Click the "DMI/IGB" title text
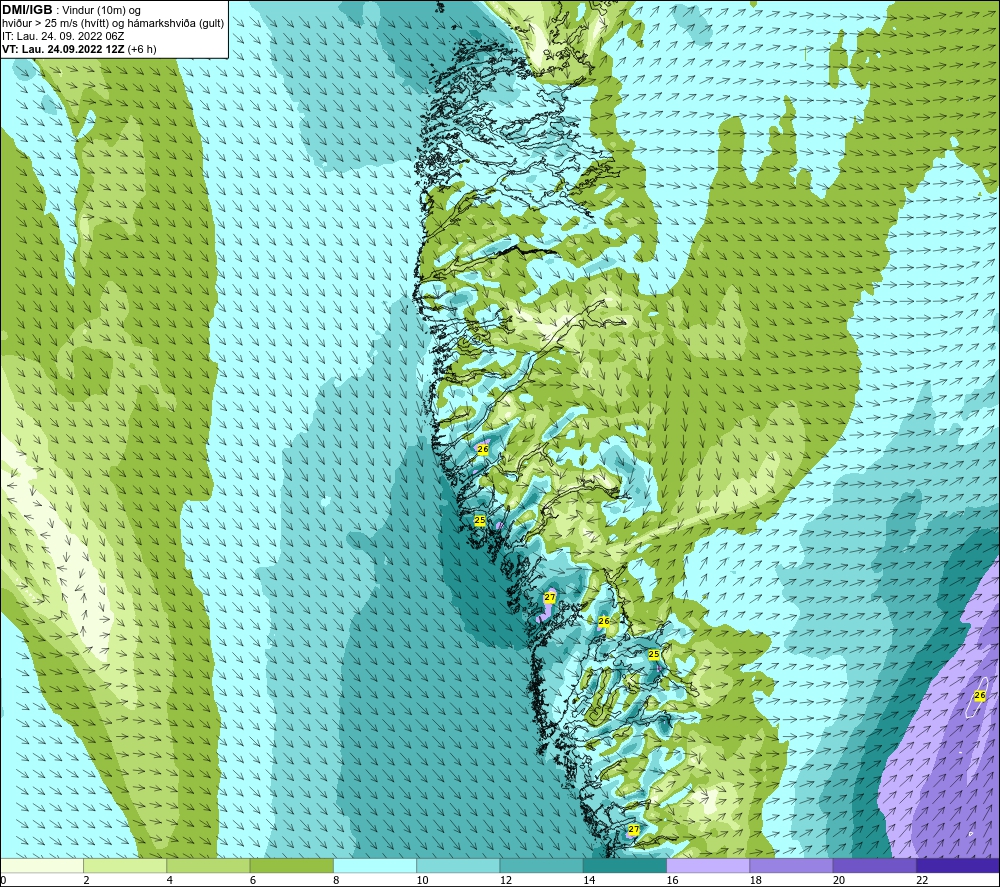Screen dimensions: 1000x887 tap(27, 10)
